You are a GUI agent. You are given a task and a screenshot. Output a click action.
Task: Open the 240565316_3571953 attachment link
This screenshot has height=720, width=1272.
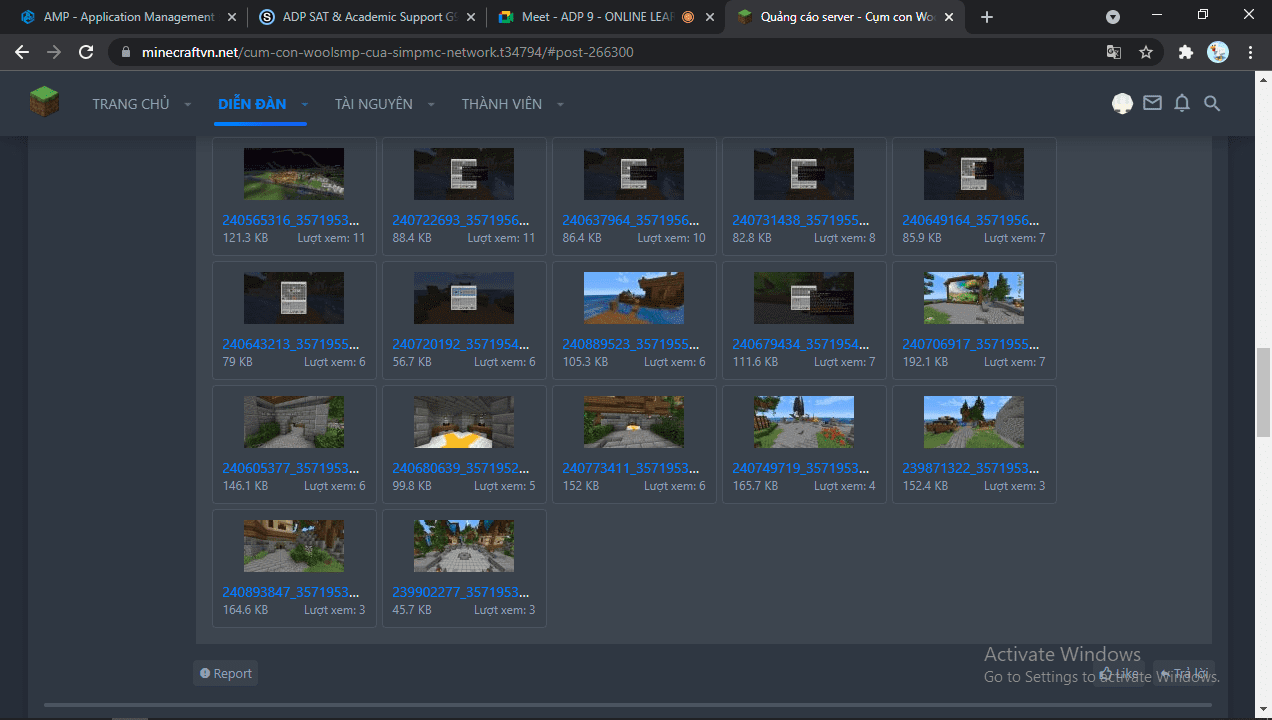(291, 221)
